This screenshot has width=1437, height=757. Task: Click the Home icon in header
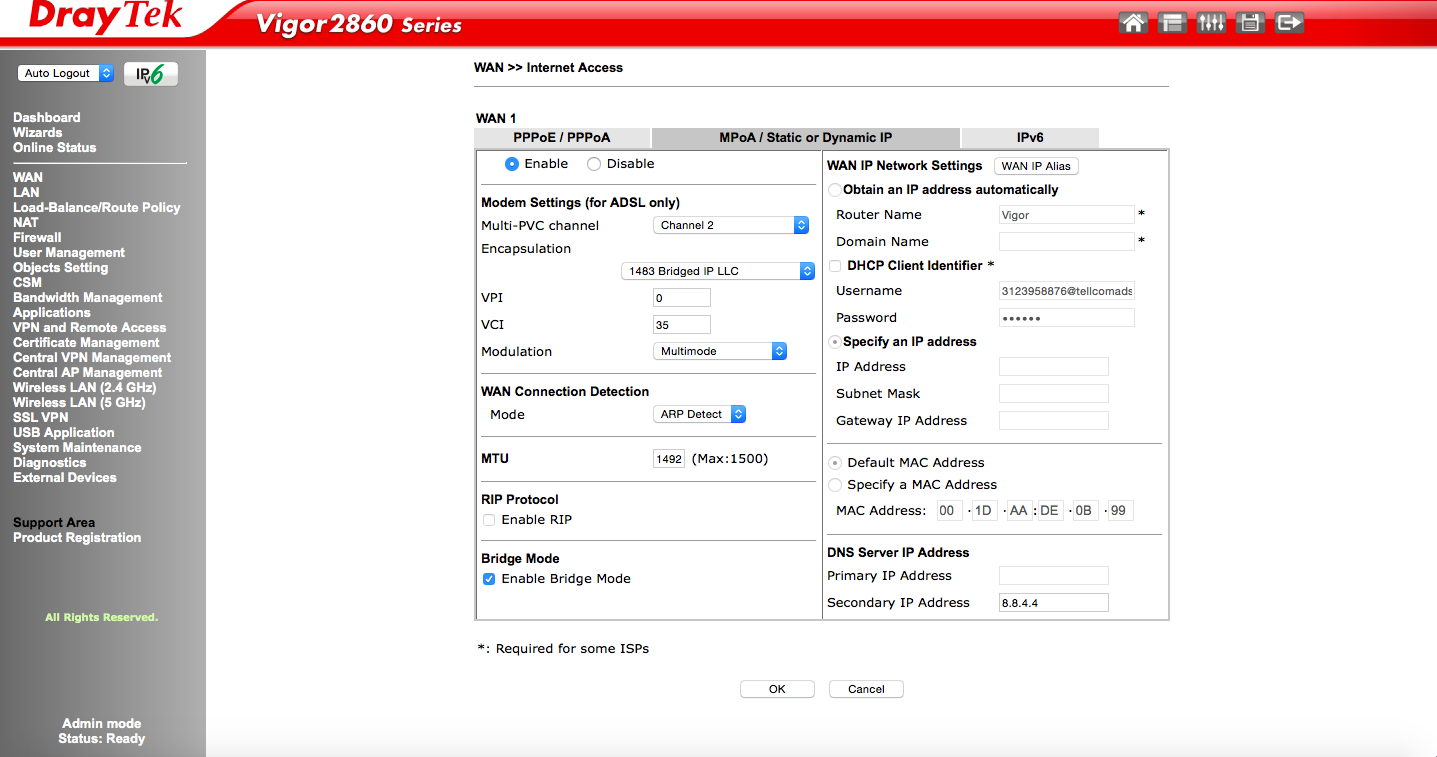point(1133,23)
